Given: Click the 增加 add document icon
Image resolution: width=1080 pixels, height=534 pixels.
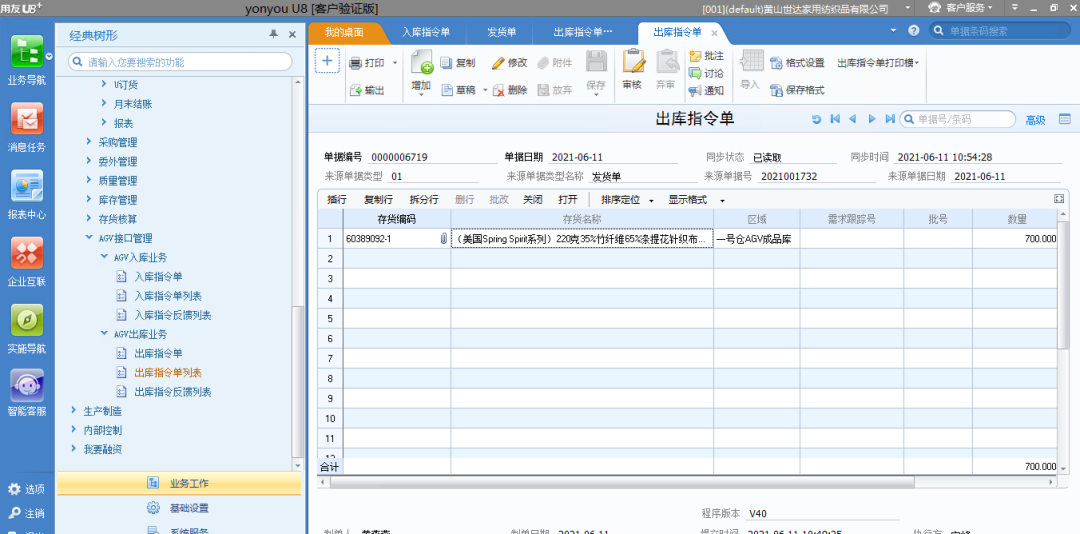Looking at the screenshot, I should coord(421,62).
